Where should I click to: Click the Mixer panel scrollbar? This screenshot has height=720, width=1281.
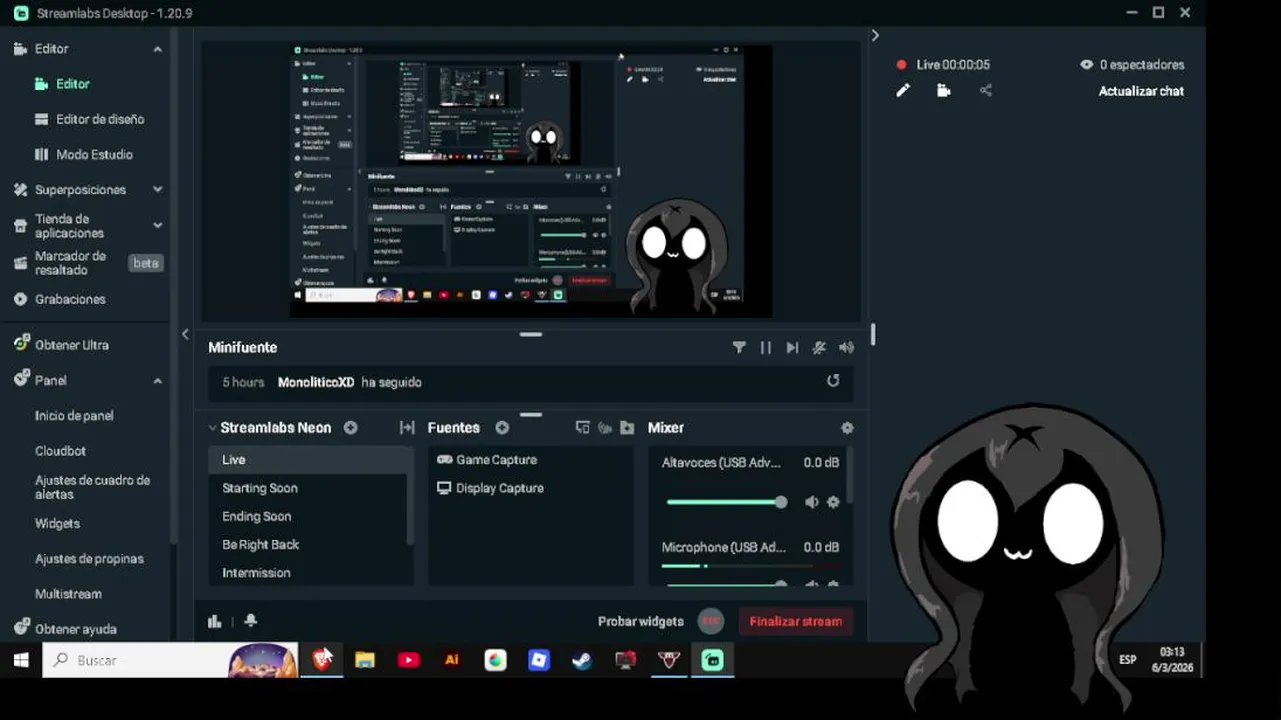click(x=850, y=475)
